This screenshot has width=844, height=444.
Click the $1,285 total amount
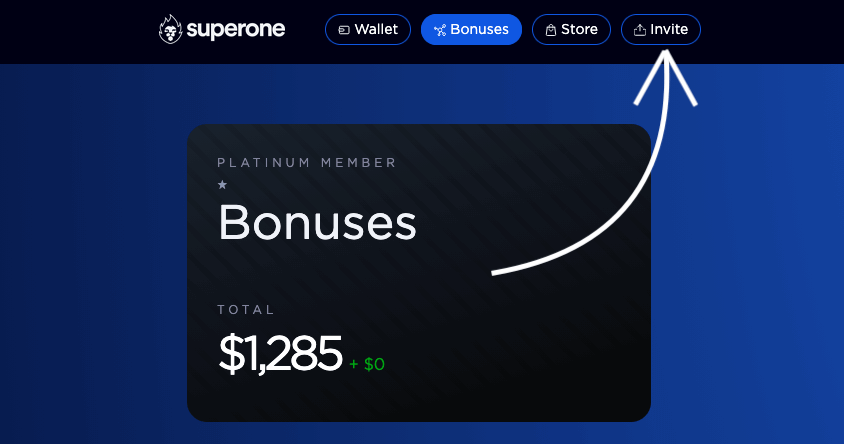(280, 353)
